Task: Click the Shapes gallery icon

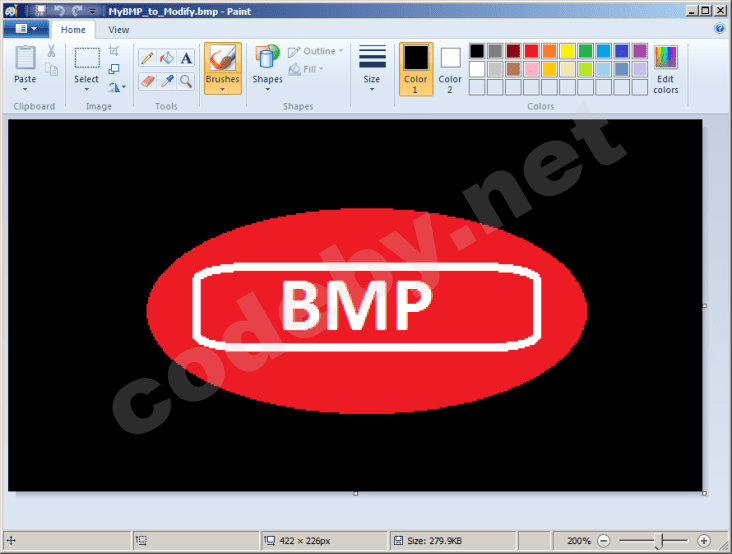Action: pos(267,57)
